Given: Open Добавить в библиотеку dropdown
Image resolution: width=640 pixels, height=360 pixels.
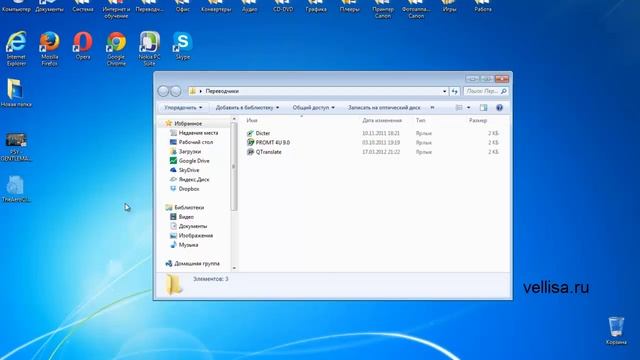Looking at the screenshot, I should (x=247, y=108).
